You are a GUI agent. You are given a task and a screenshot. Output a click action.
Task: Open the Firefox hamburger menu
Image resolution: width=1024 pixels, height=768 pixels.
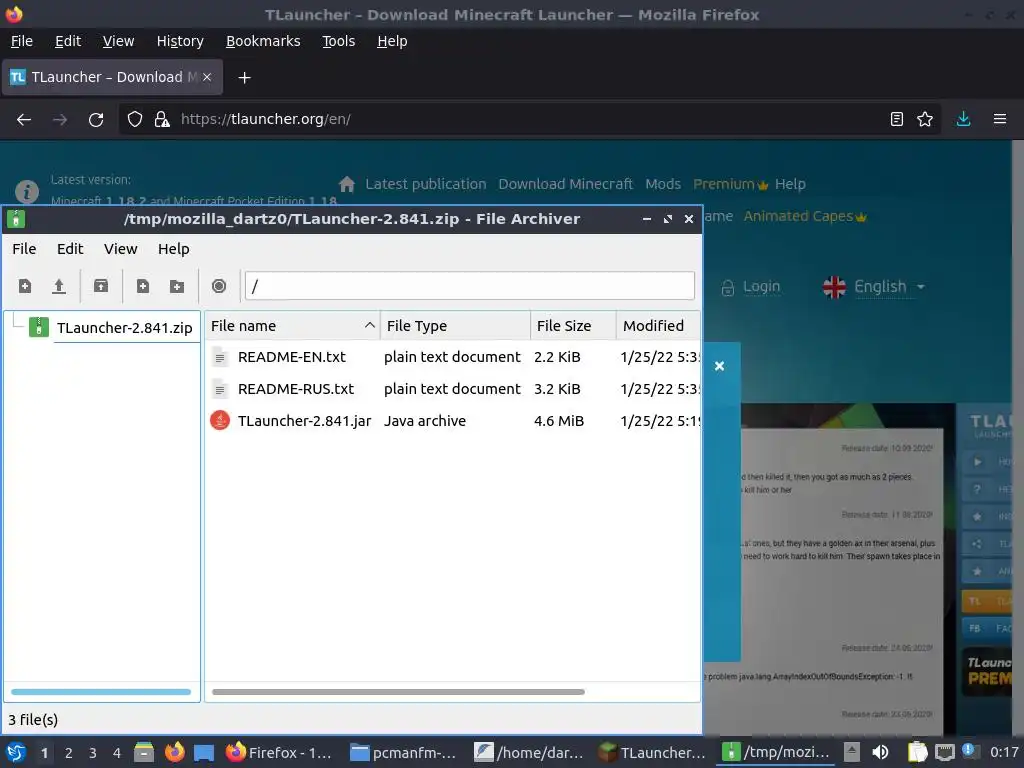pyautogui.click(x=999, y=119)
